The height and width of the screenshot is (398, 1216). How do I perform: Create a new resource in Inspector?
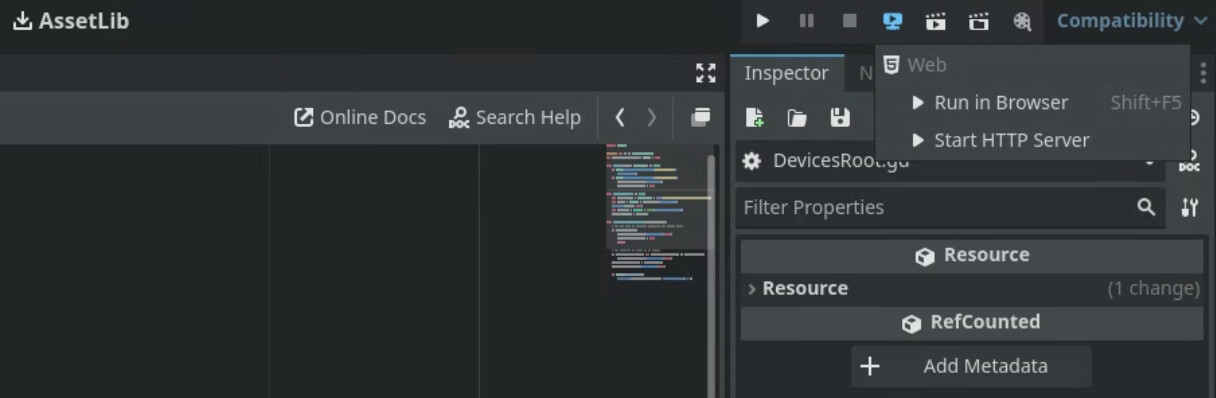755,118
